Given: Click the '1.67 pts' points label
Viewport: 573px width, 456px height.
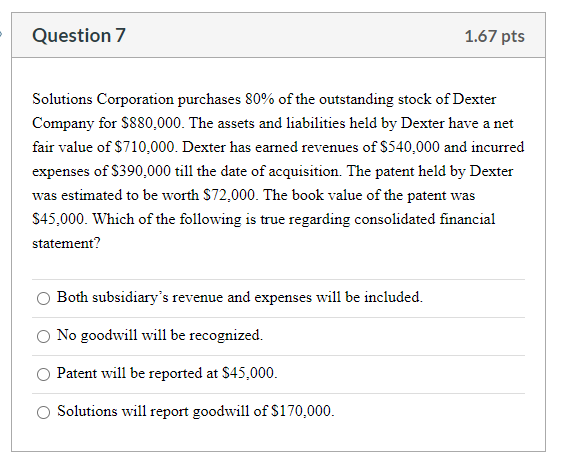Looking at the screenshot, I should point(494,36).
